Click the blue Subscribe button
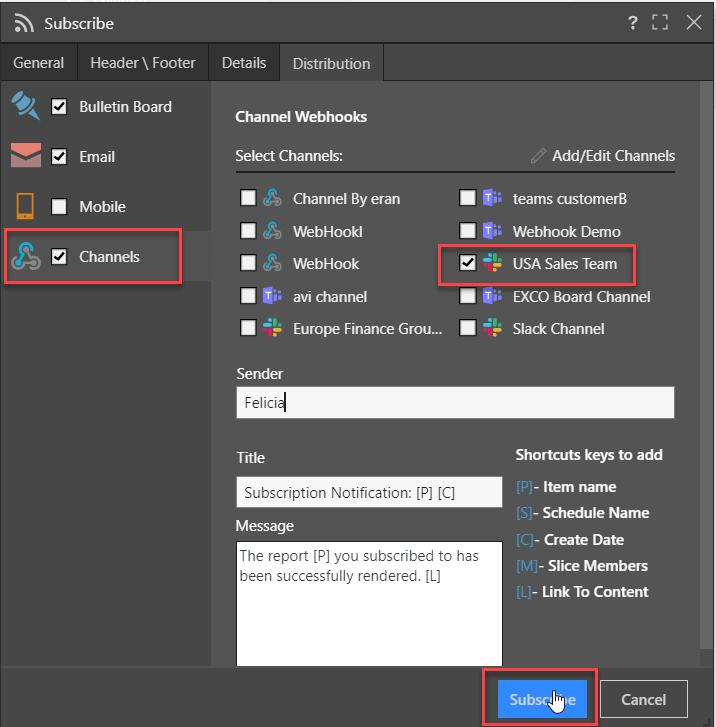716x727 pixels. click(x=542, y=699)
